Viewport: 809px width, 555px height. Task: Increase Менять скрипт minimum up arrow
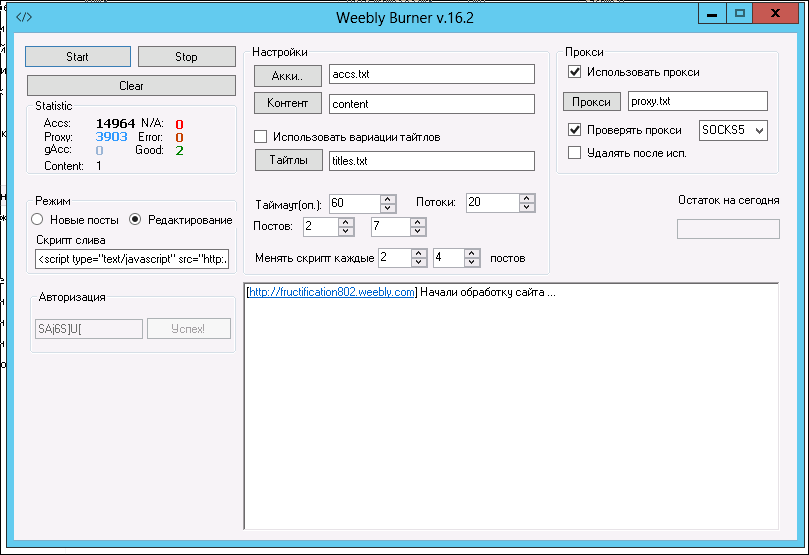tap(419, 253)
